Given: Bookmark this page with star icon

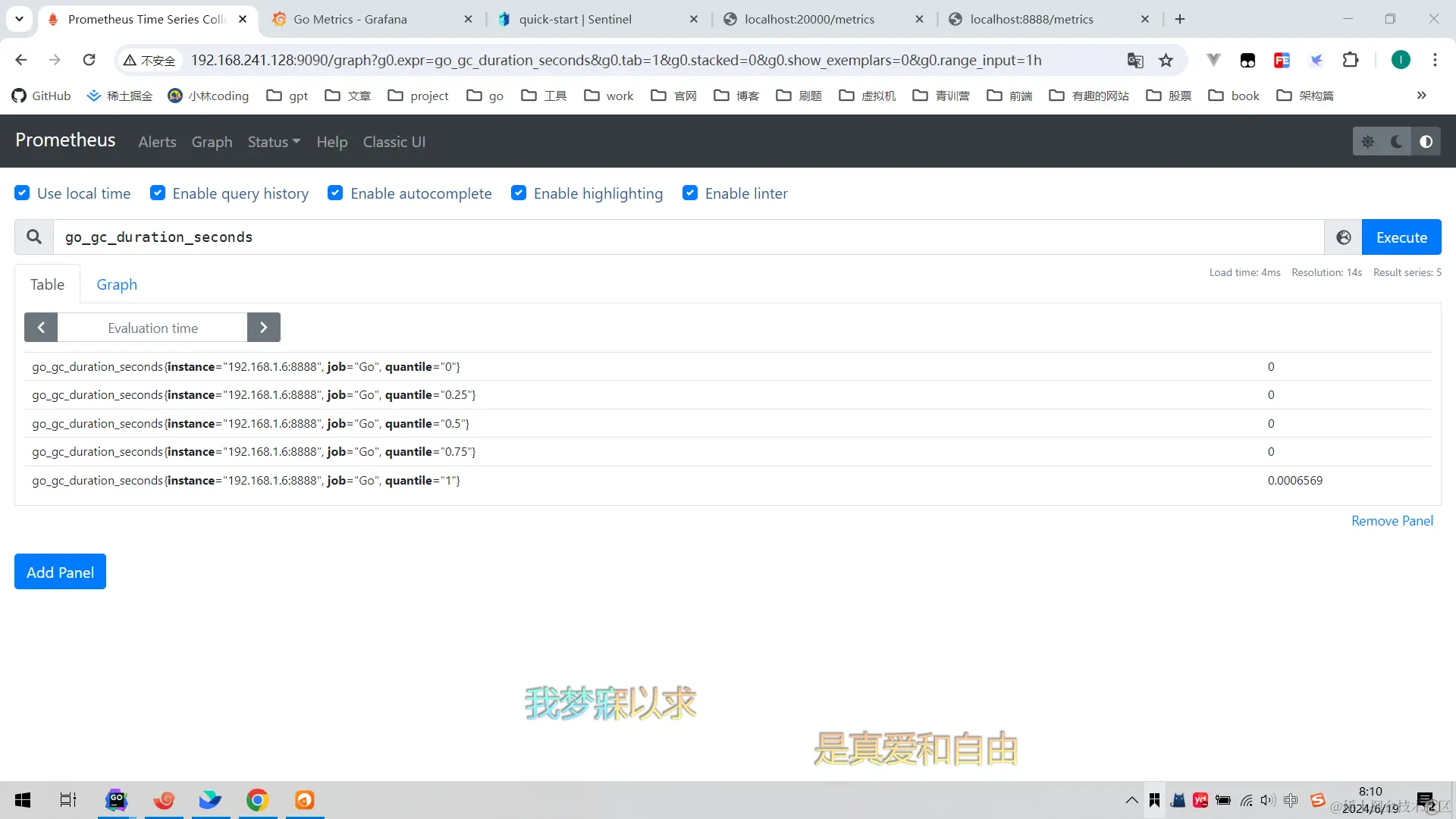Looking at the screenshot, I should click(x=1166, y=61).
